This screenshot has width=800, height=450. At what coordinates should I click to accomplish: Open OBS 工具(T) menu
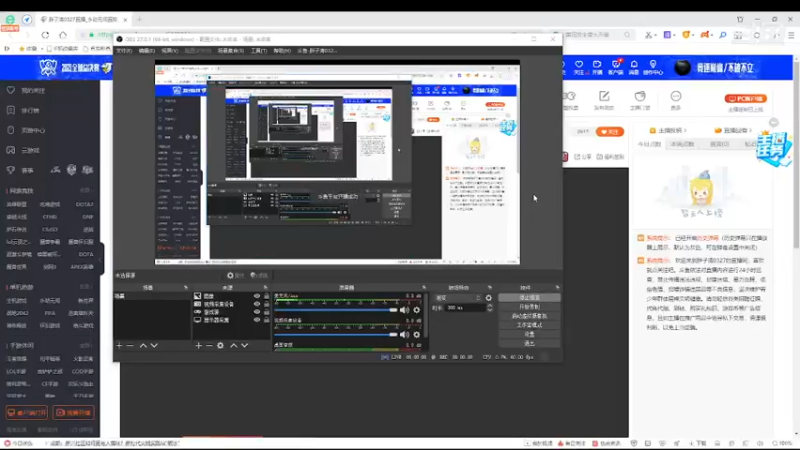(x=259, y=51)
